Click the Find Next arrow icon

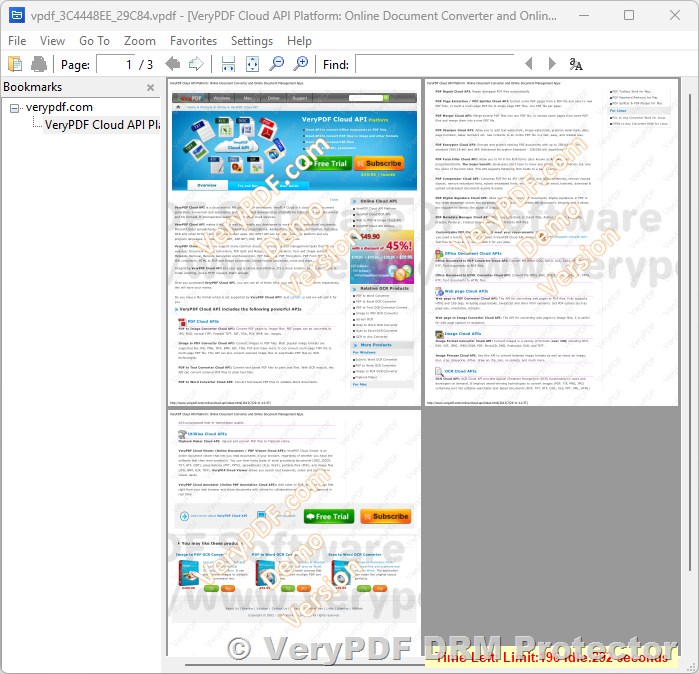click(x=551, y=64)
